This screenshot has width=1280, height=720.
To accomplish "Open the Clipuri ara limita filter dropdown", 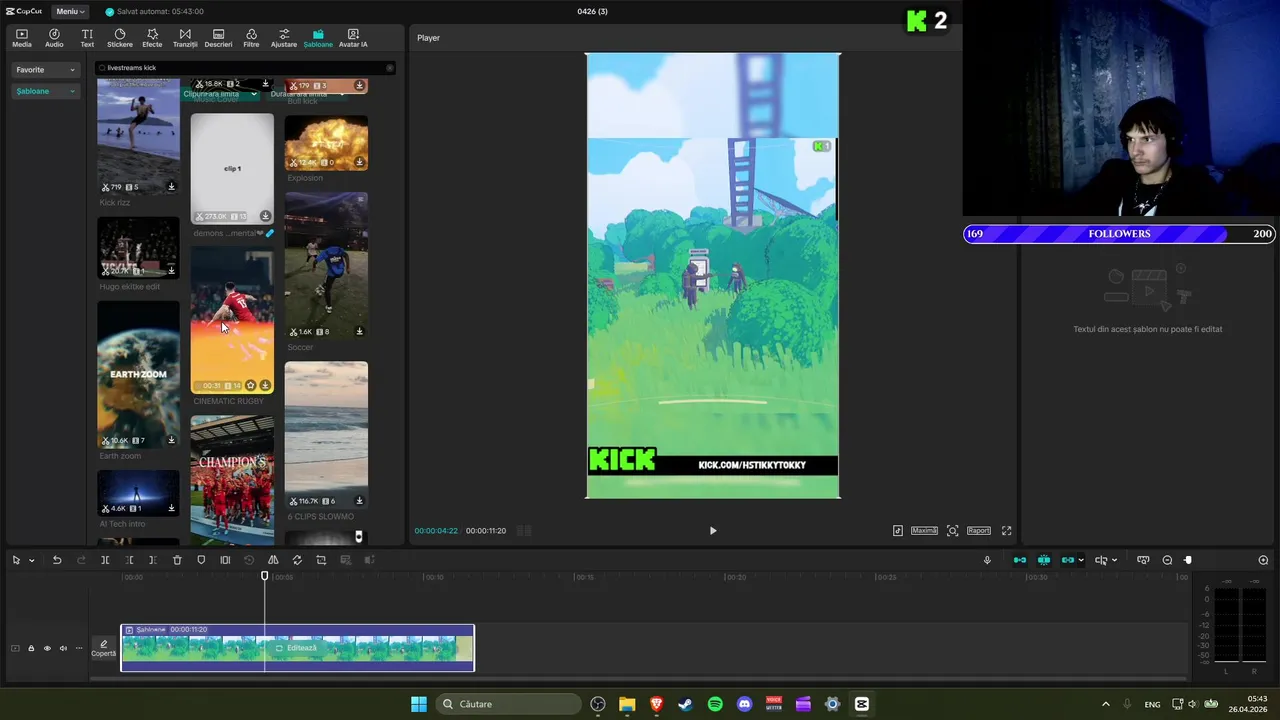I will tap(220, 94).
